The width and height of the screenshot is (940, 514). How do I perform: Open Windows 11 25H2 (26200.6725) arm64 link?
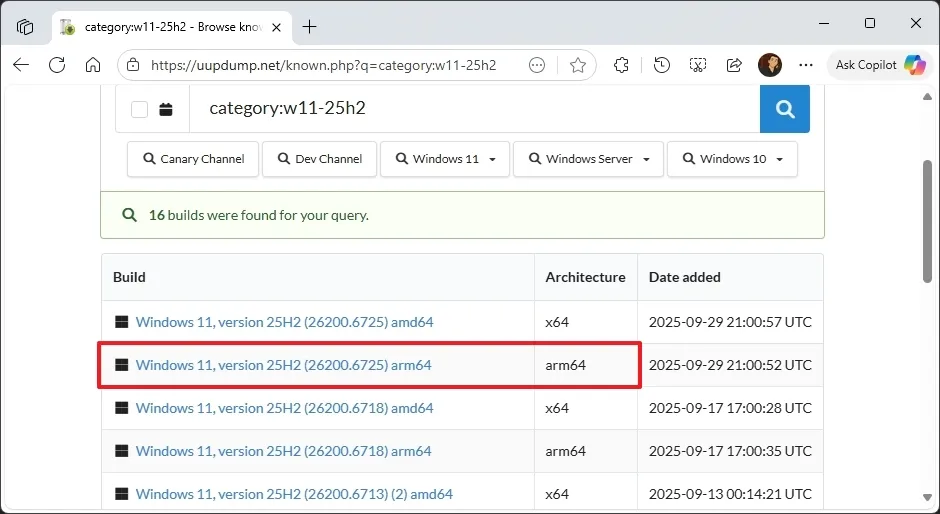pos(283,365)
